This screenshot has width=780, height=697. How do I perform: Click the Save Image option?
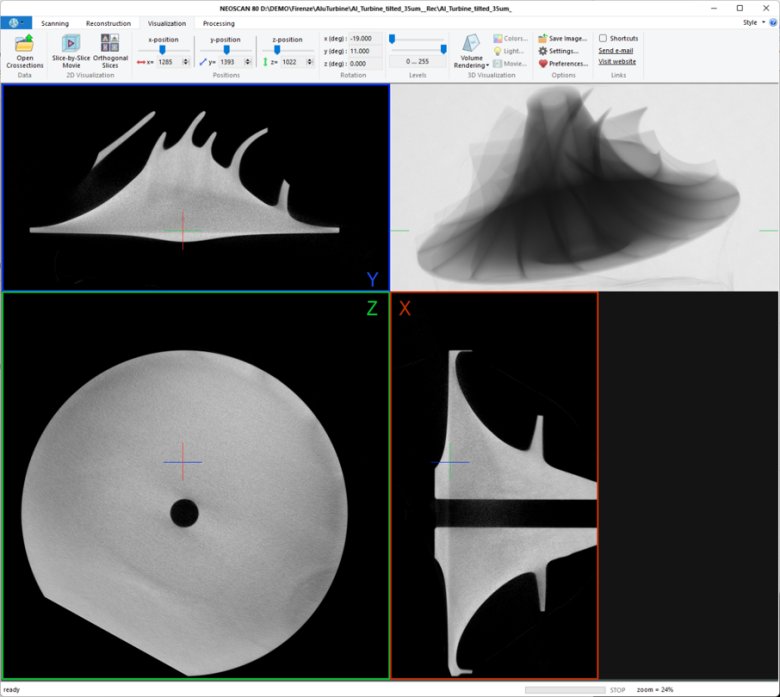coord(562,38)
